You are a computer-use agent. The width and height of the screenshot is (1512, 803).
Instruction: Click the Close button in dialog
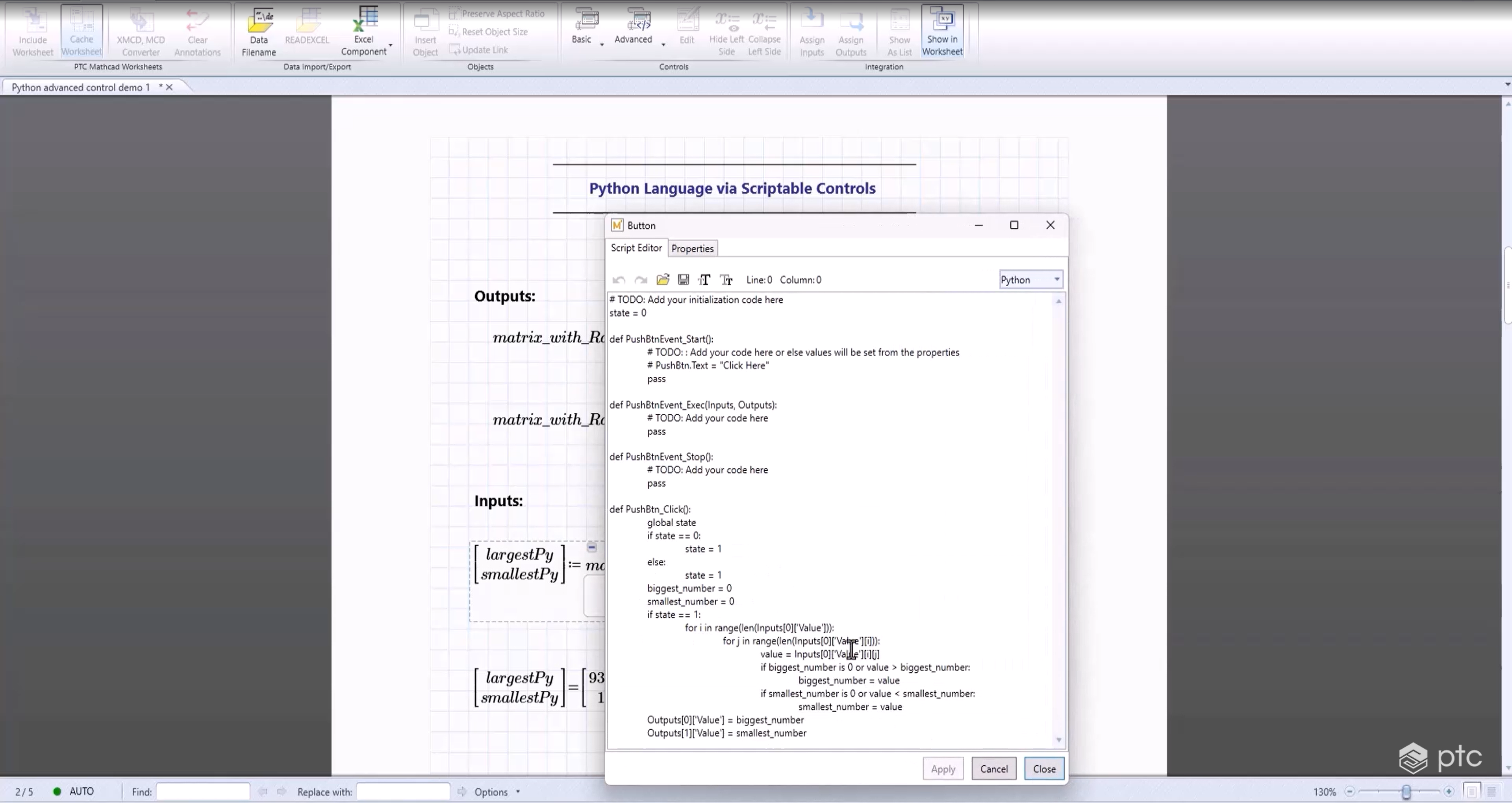pyautogui.click(x=1043, y=768)
